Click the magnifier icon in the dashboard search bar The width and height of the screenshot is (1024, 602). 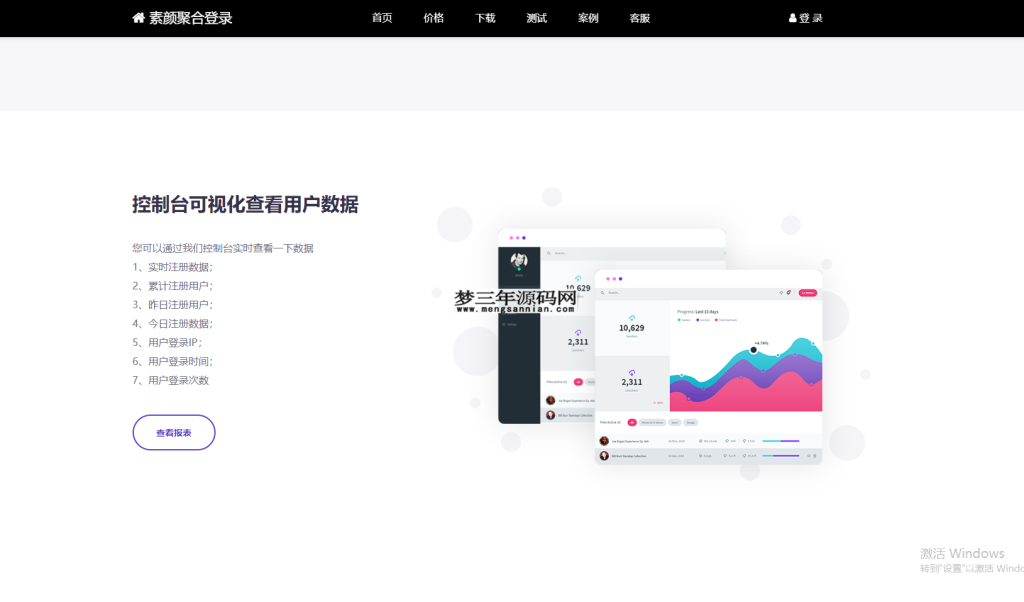click(x=601, y=293)
